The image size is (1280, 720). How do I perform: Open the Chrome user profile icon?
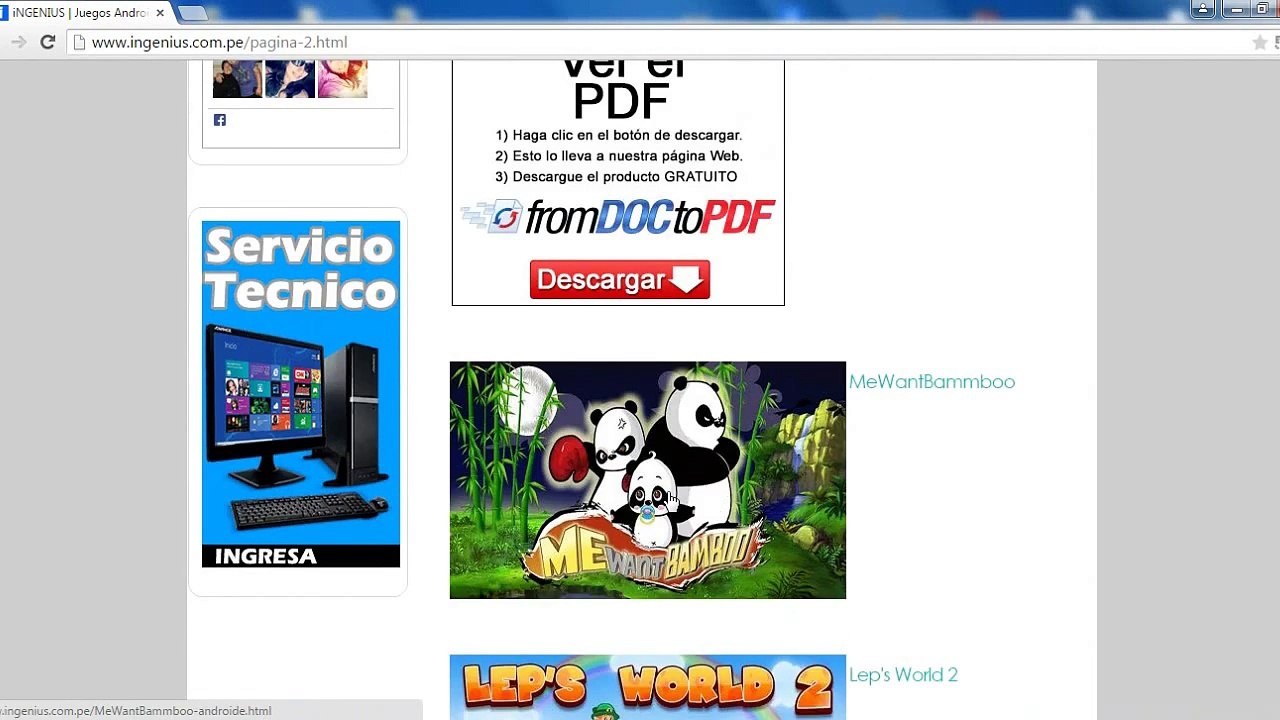pyautogui.click(x=1203, y=9)
